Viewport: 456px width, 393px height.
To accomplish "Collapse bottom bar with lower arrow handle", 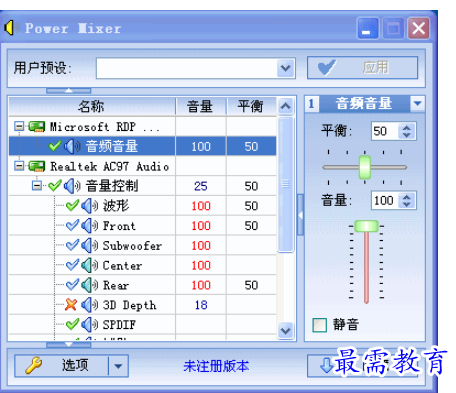I will click(x=69, y=344).
